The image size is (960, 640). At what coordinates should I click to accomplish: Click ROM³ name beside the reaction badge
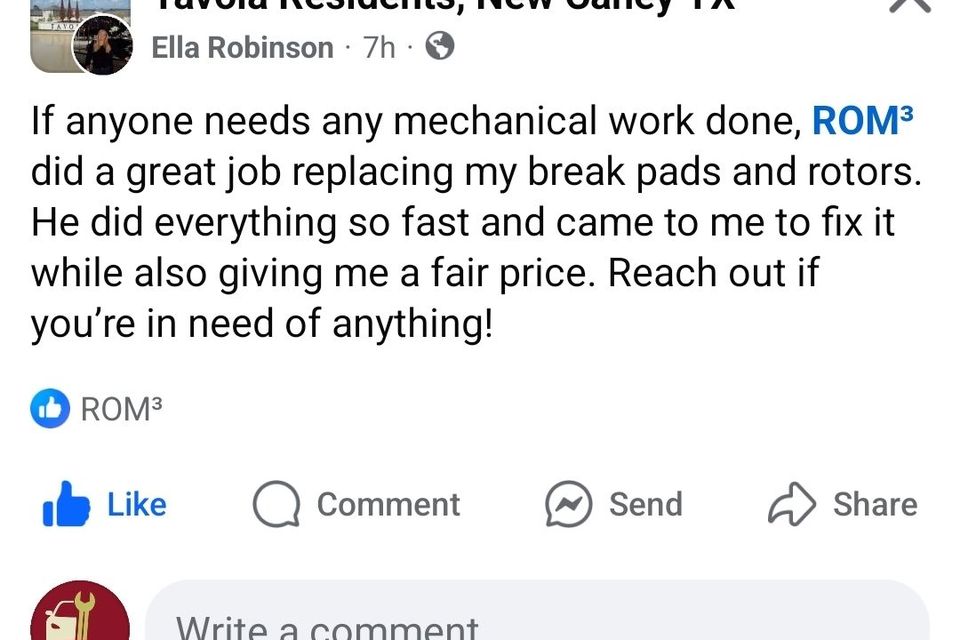coord(120,410)
